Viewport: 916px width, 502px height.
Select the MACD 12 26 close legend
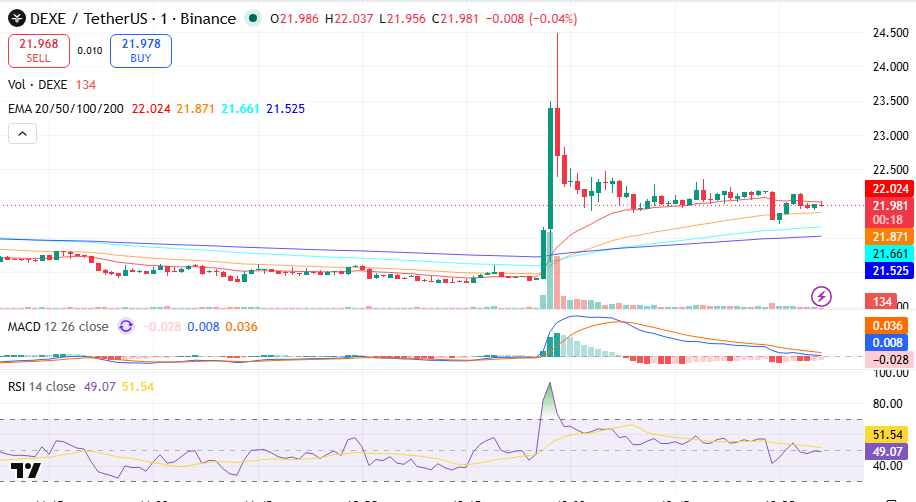point(58,327)
